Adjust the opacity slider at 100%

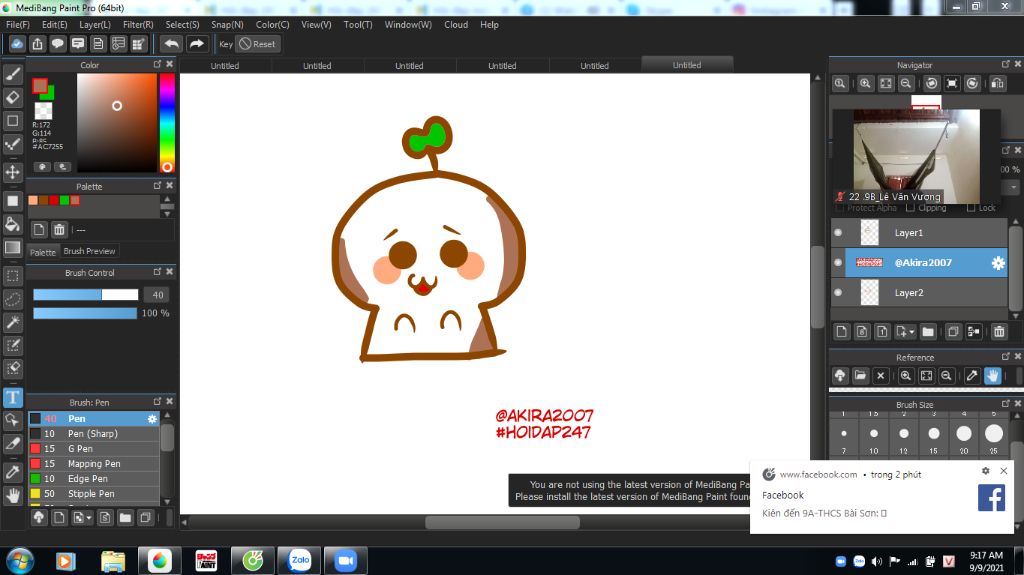[x=85, y=313]
